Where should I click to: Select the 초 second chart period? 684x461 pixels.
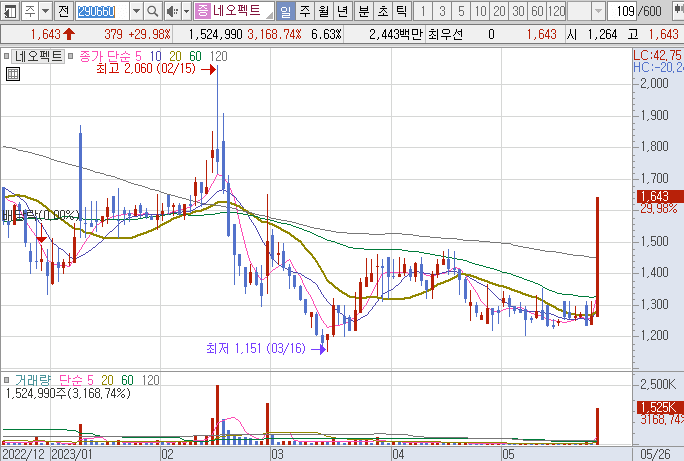[x=383, y=11]
